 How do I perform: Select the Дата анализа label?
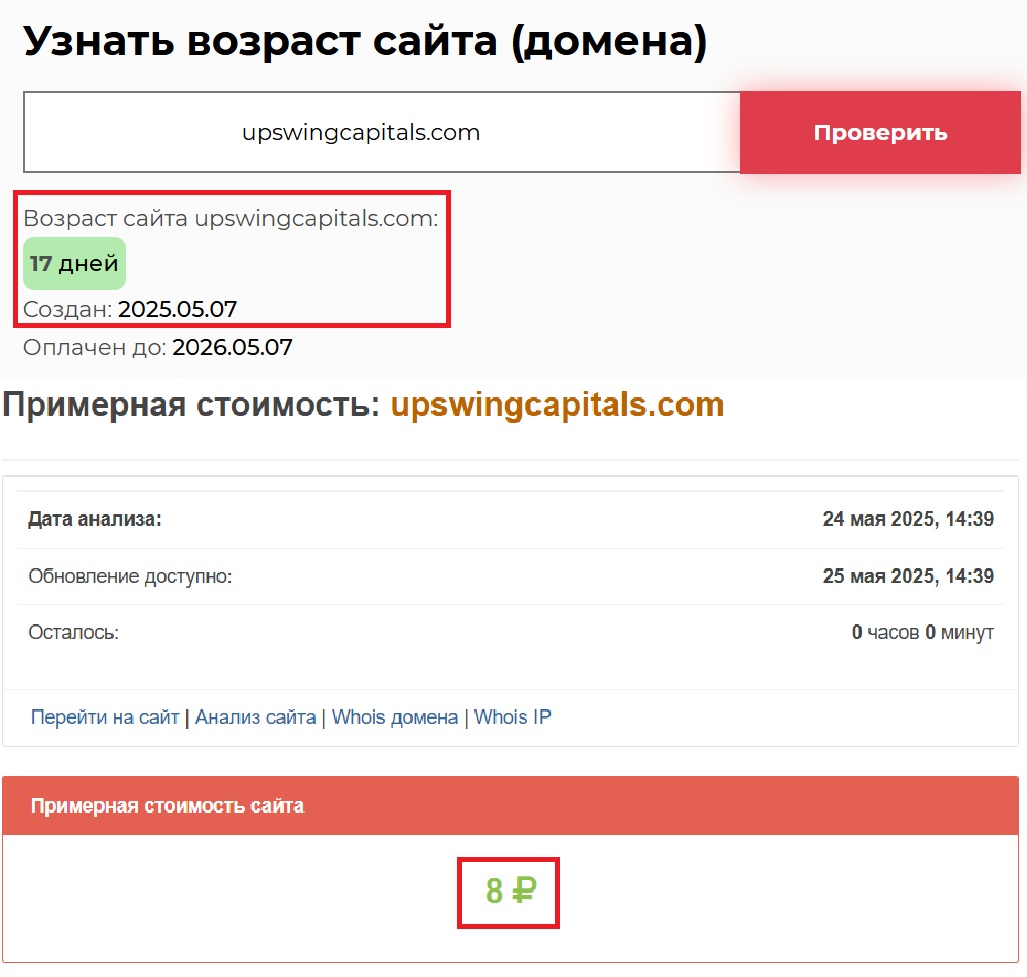[95, 519]
